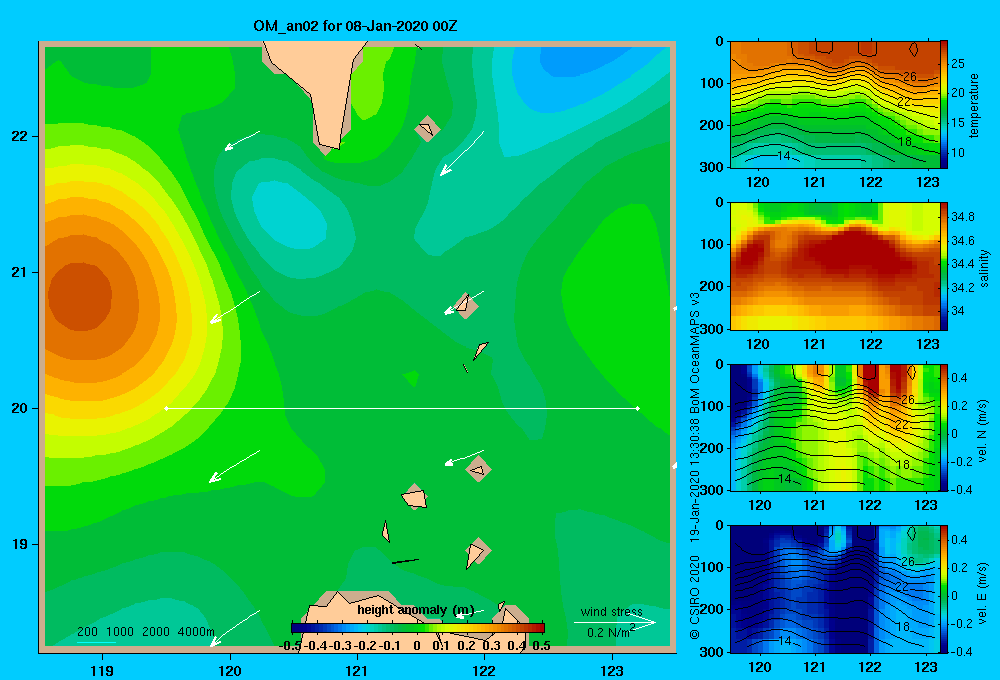Click the vel. N color scale bar

[944, 427]
